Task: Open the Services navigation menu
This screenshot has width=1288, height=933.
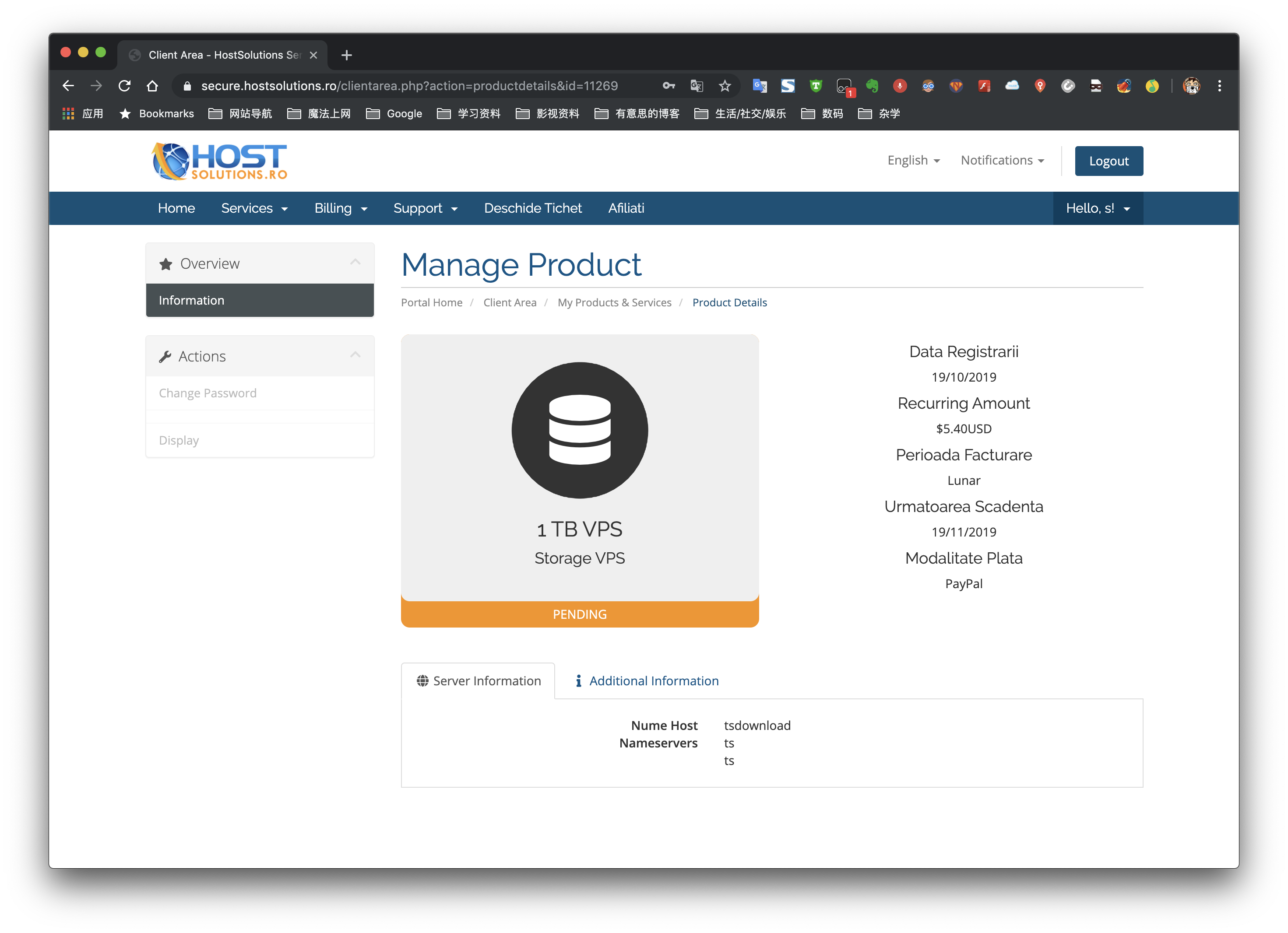Action: point(254,208)
